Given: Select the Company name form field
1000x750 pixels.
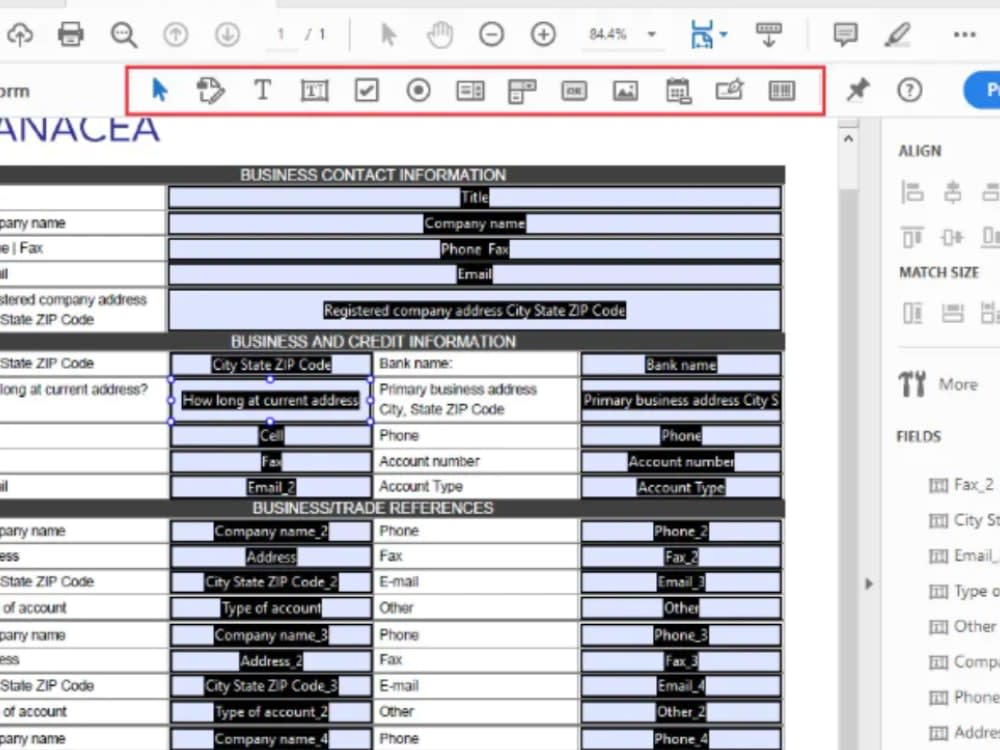Looking at the screenshot, I should pos(474,223).
